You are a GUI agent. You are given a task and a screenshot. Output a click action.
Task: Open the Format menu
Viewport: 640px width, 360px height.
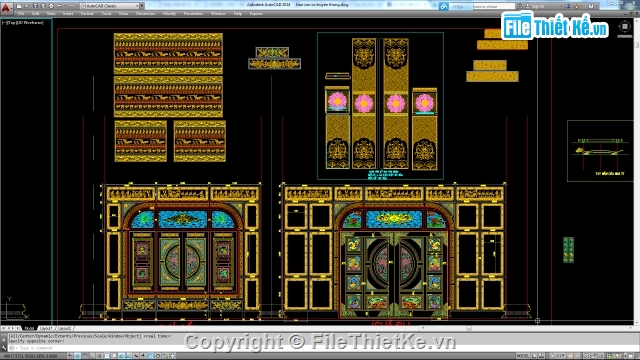coord(87,13)
